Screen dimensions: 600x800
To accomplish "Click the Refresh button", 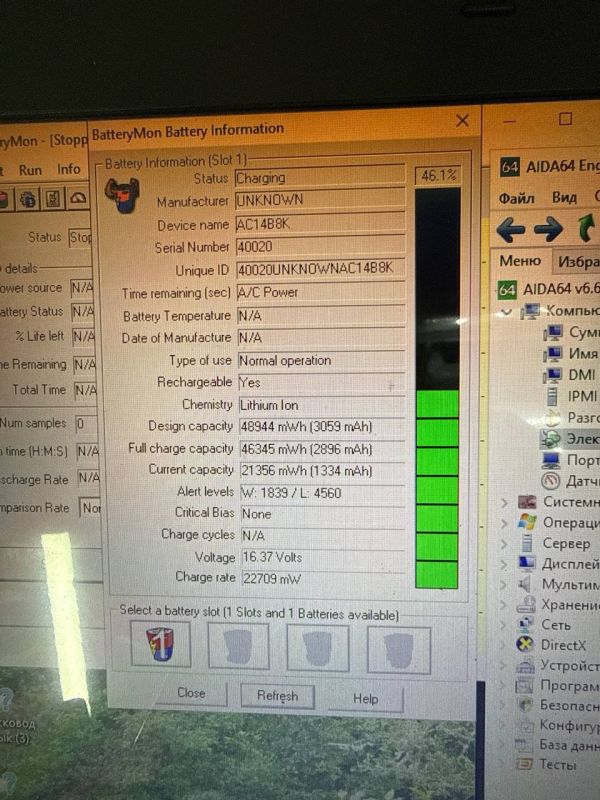I will [x=277, y=696].
